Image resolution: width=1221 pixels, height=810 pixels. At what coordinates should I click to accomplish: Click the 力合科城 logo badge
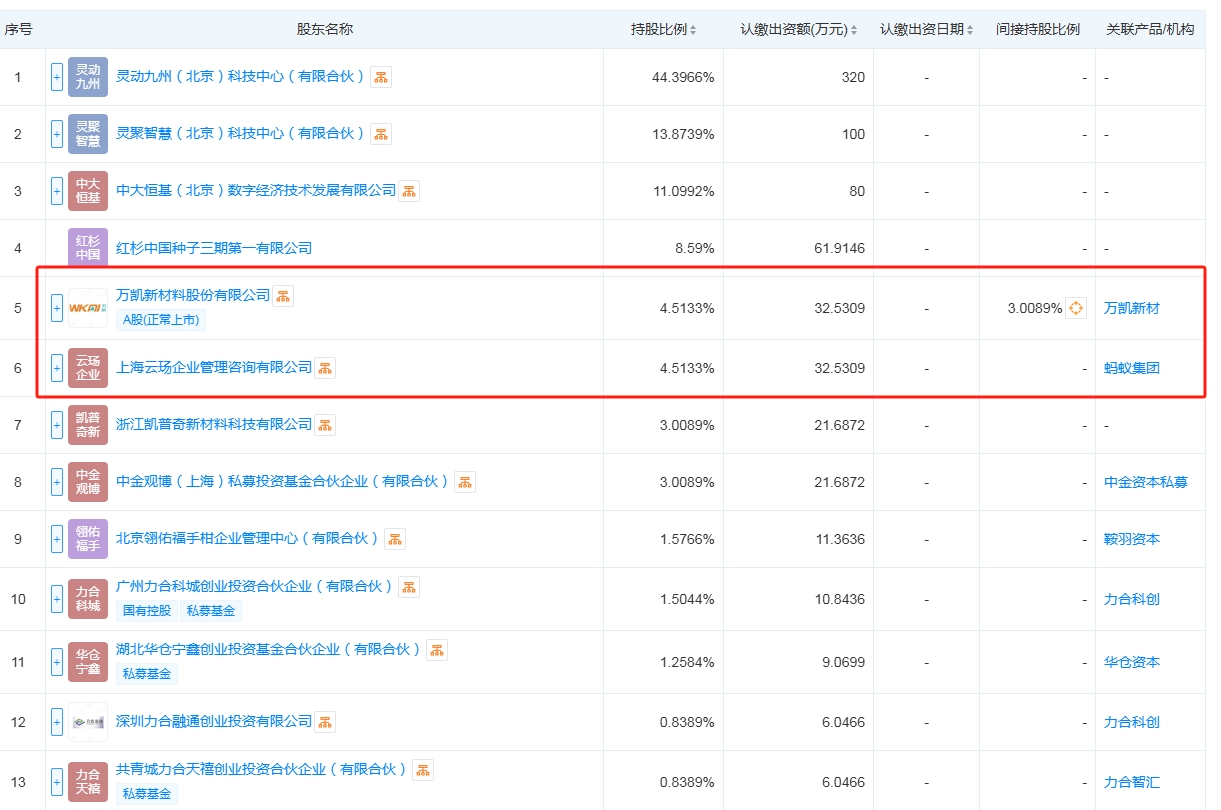pos(88,599)
